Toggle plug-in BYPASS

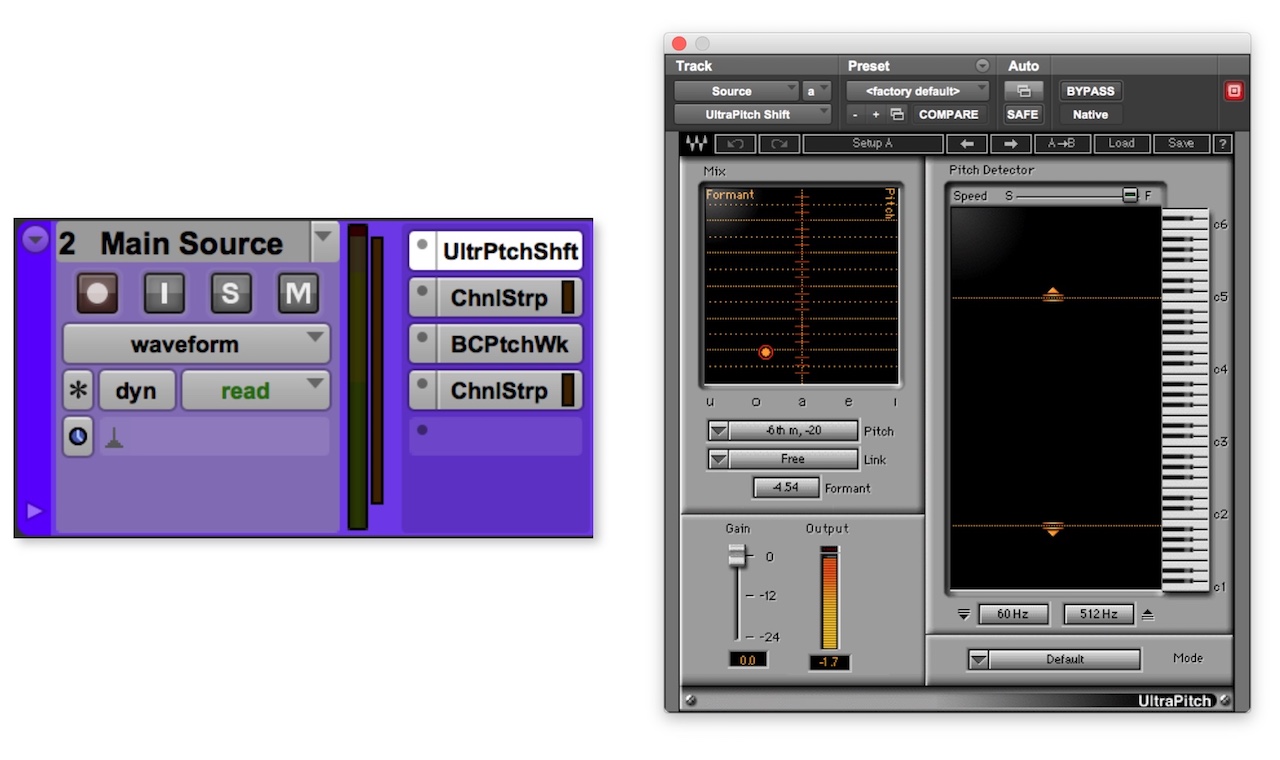click(x=1090, y=91)
